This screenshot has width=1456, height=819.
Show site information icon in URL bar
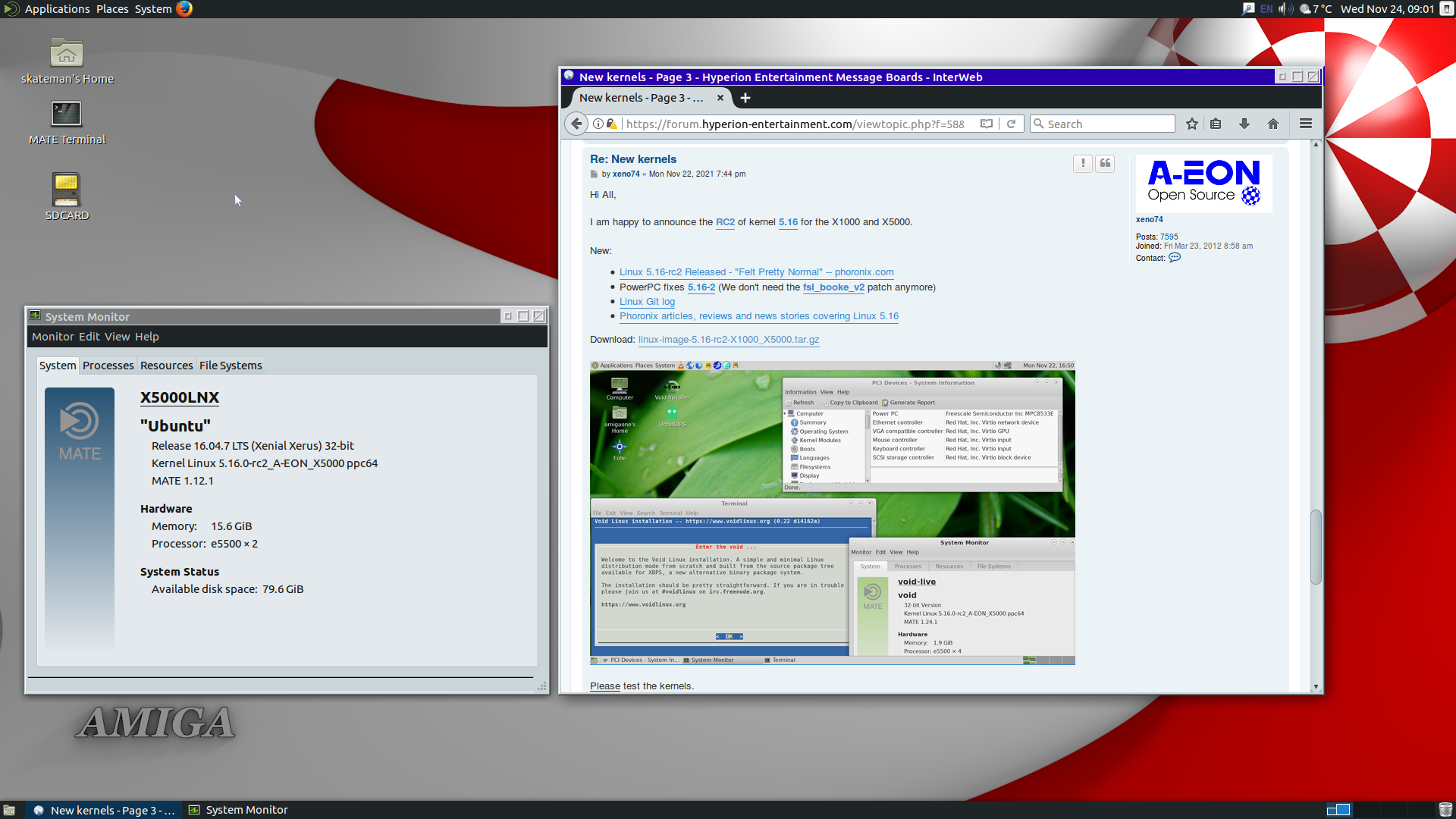click(598, 124)
